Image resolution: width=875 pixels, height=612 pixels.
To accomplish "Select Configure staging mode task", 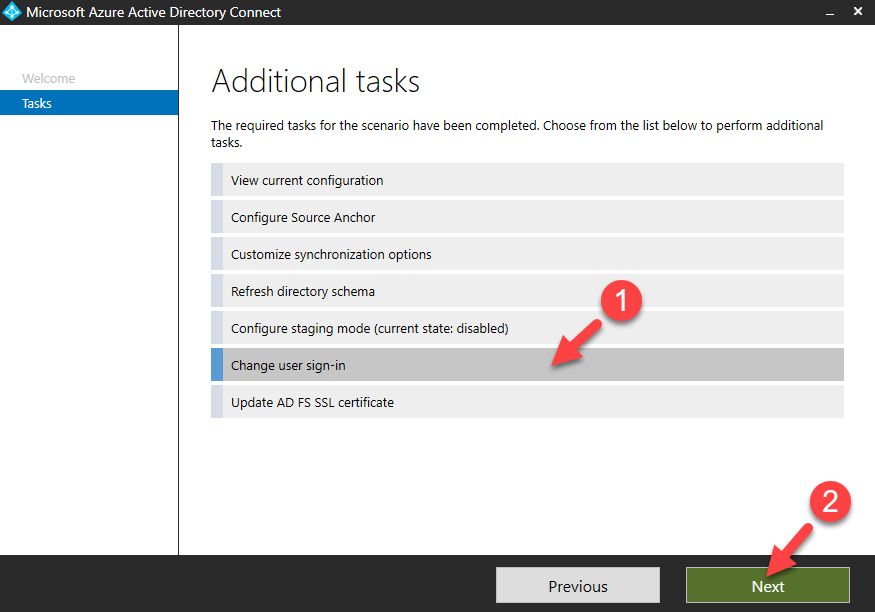I will (527, 328).
